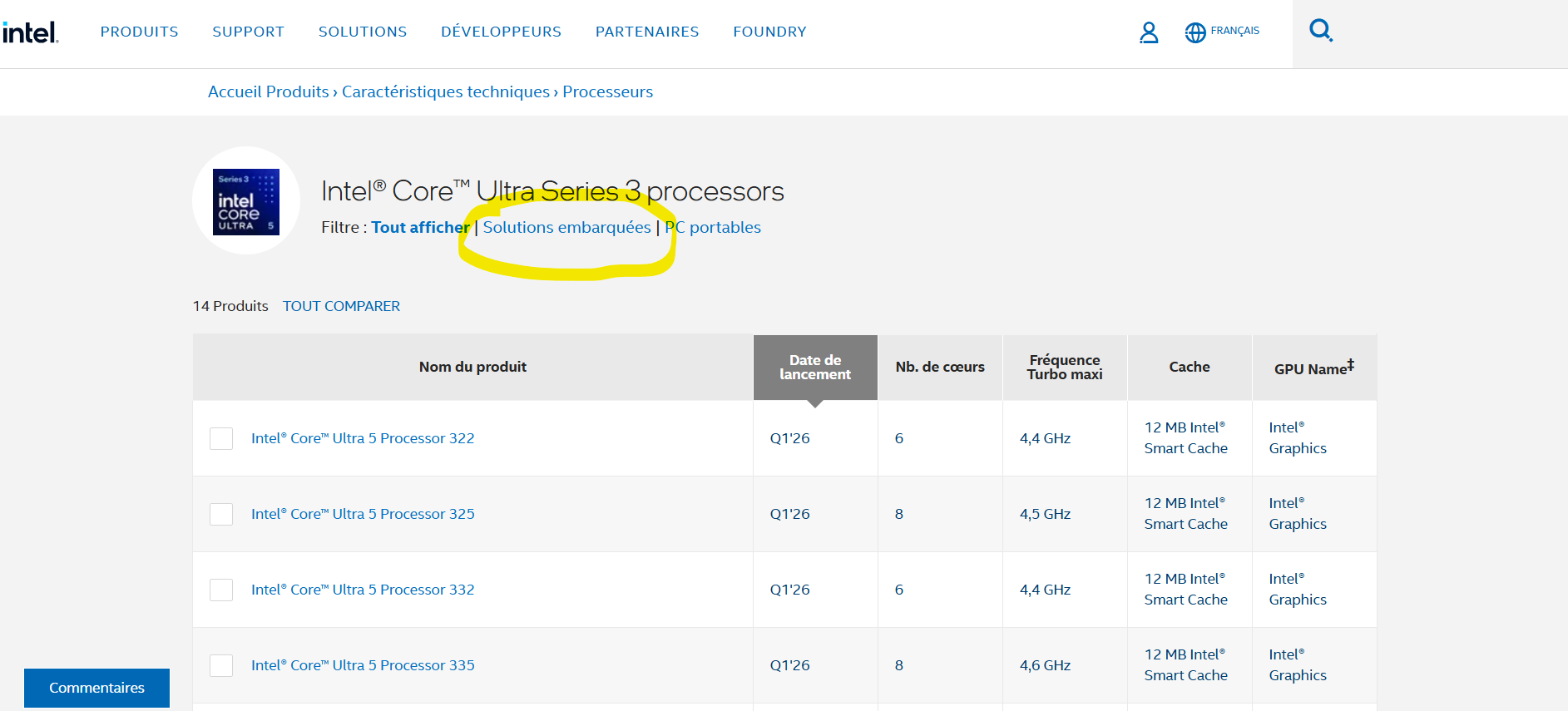Open the SUPPORT menu
The height and width of the screenshot is (711, 1568).
248,32
